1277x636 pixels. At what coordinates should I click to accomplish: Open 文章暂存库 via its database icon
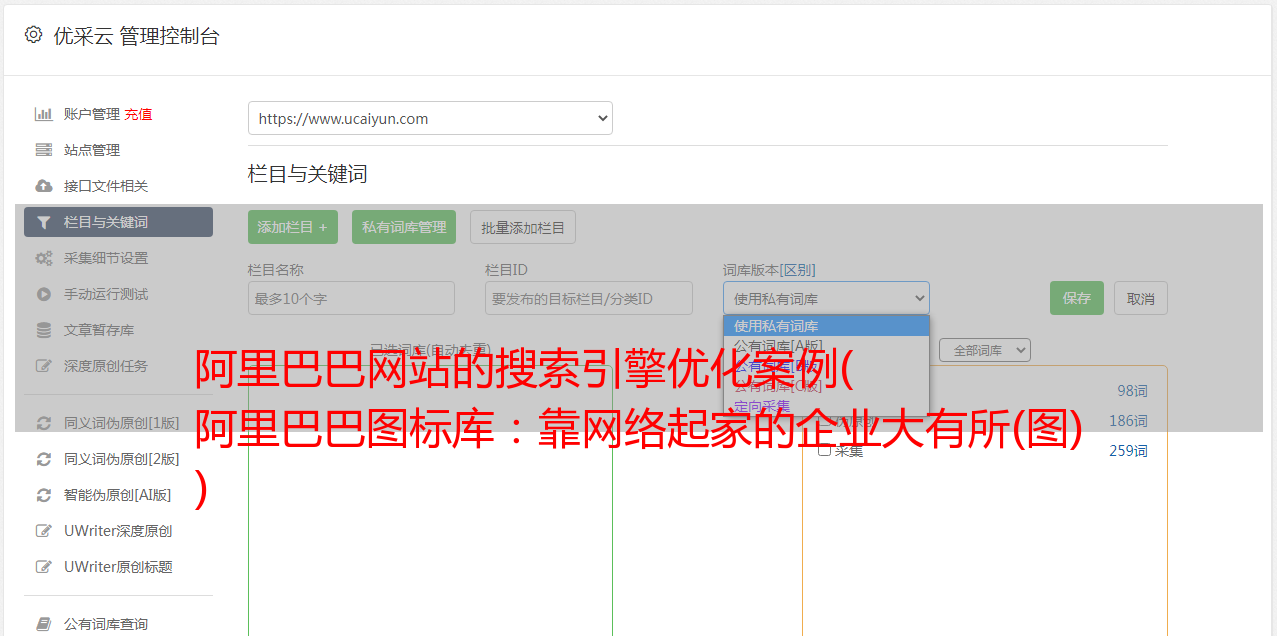44,330
